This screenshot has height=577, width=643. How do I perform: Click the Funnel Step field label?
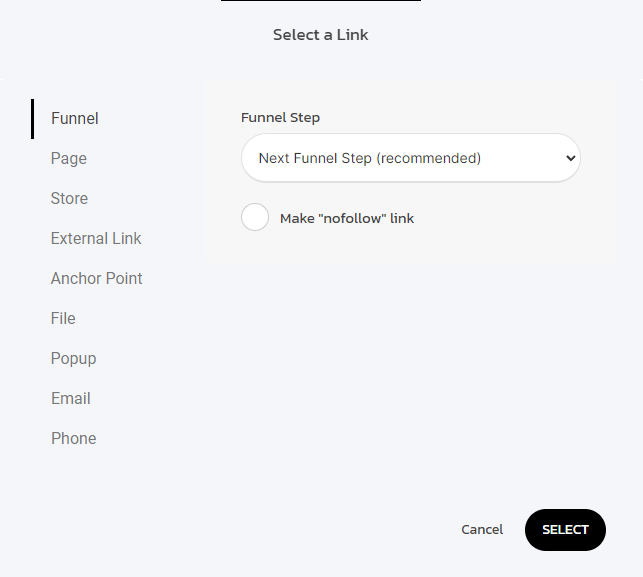point(280,118)
